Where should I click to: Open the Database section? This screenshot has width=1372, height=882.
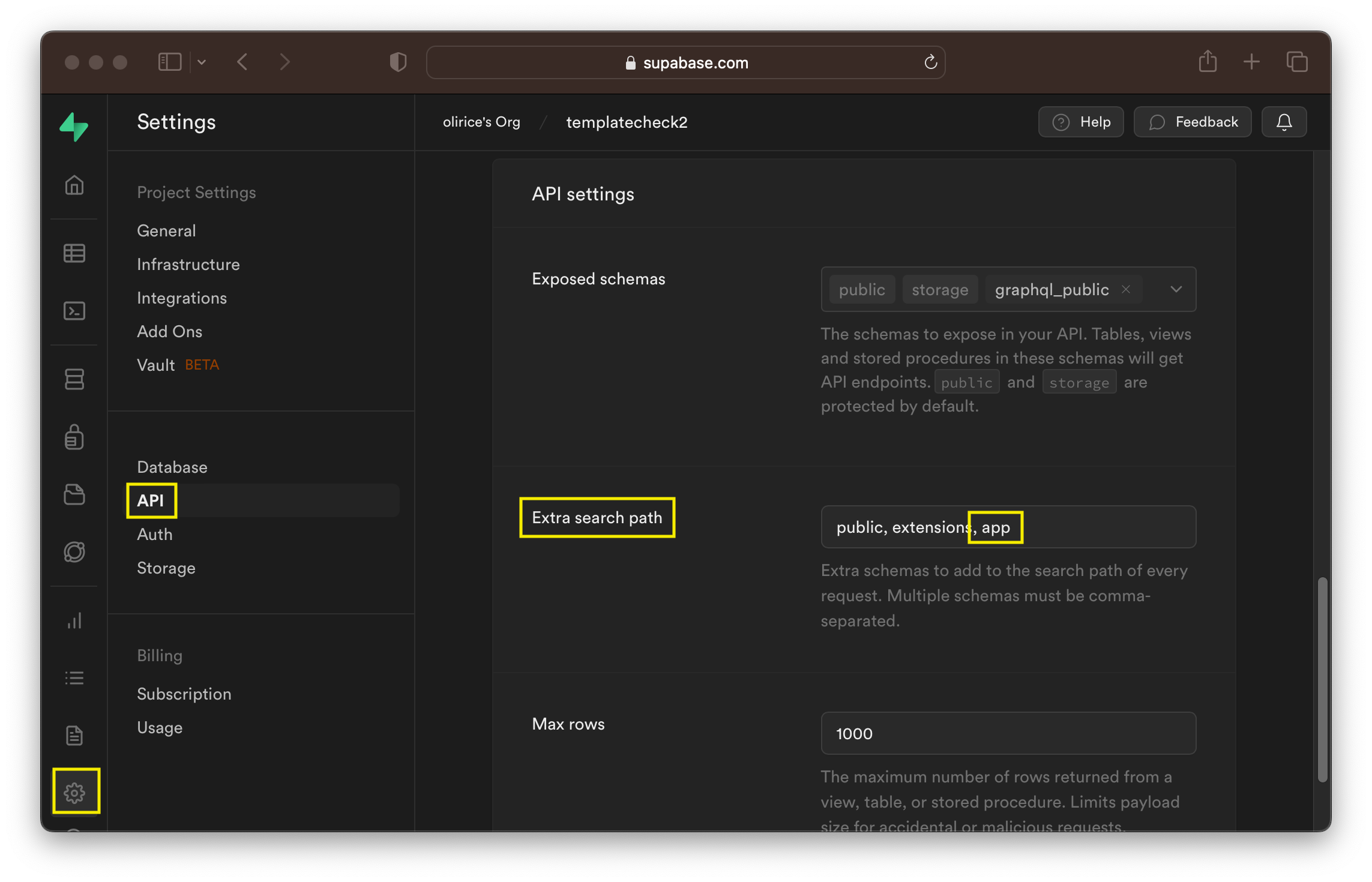pyautogui.click(x=74, y=379)
